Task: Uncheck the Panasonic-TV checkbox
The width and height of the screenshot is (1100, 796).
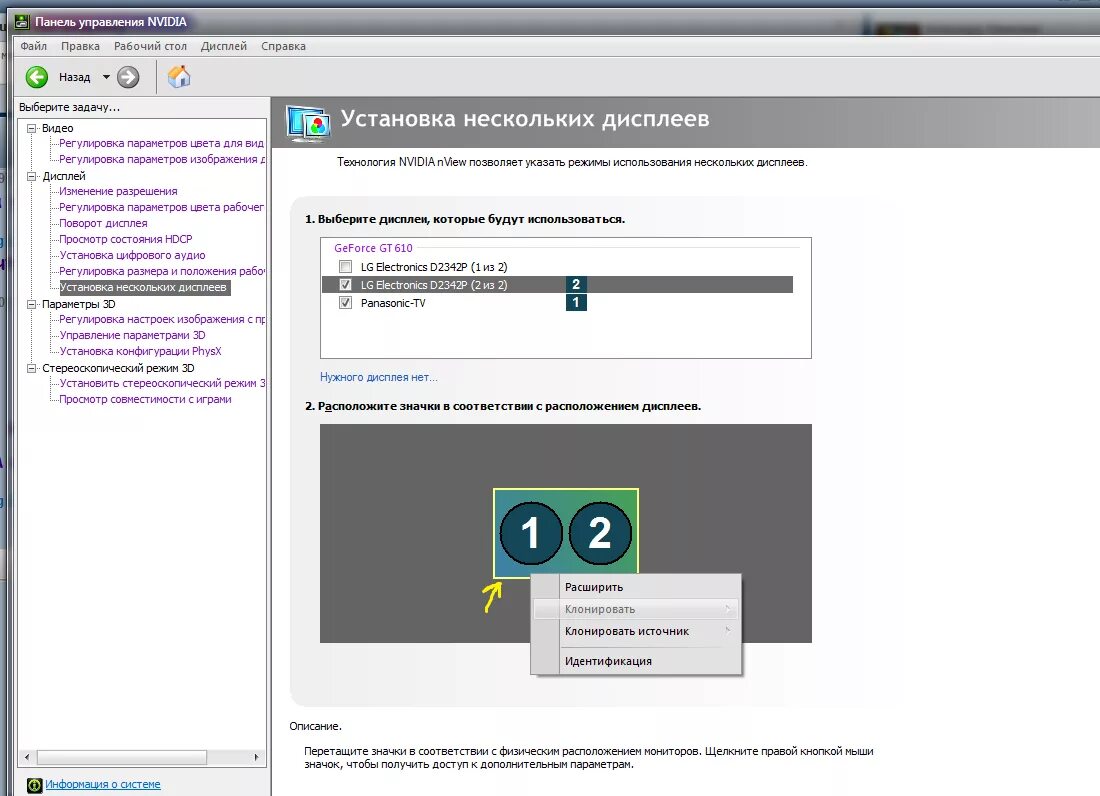Action: pos(345,303)
